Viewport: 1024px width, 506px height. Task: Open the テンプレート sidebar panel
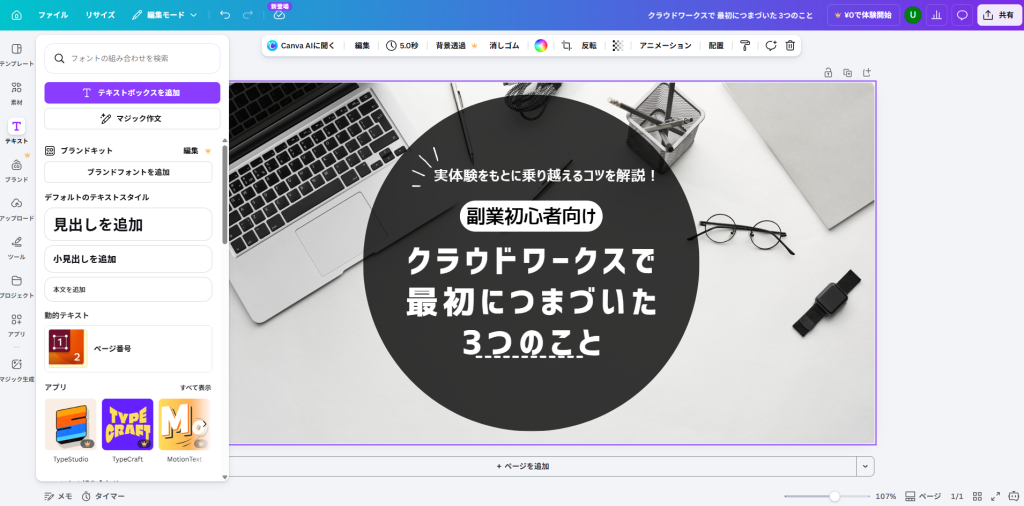pos(16,54)
